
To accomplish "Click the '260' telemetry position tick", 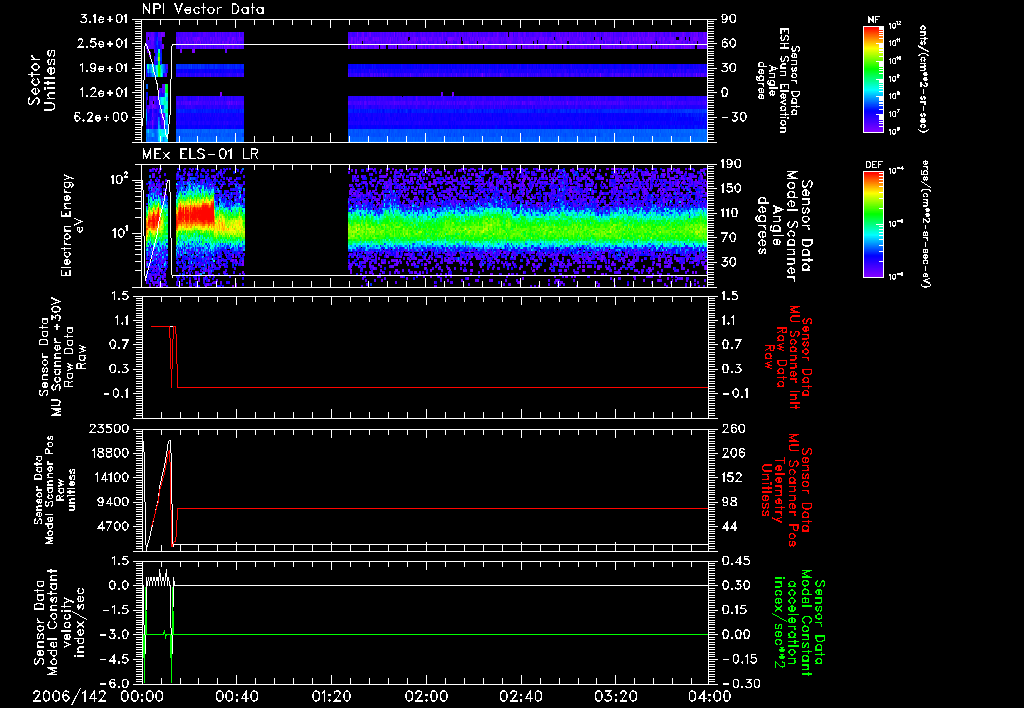I will [x=733, y=428].
